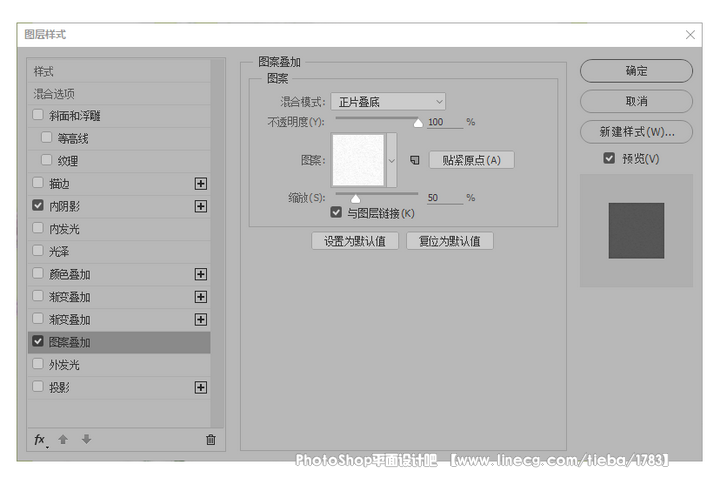Enable the 斜面和浮雕 checkbox

(x=38, y=115)
